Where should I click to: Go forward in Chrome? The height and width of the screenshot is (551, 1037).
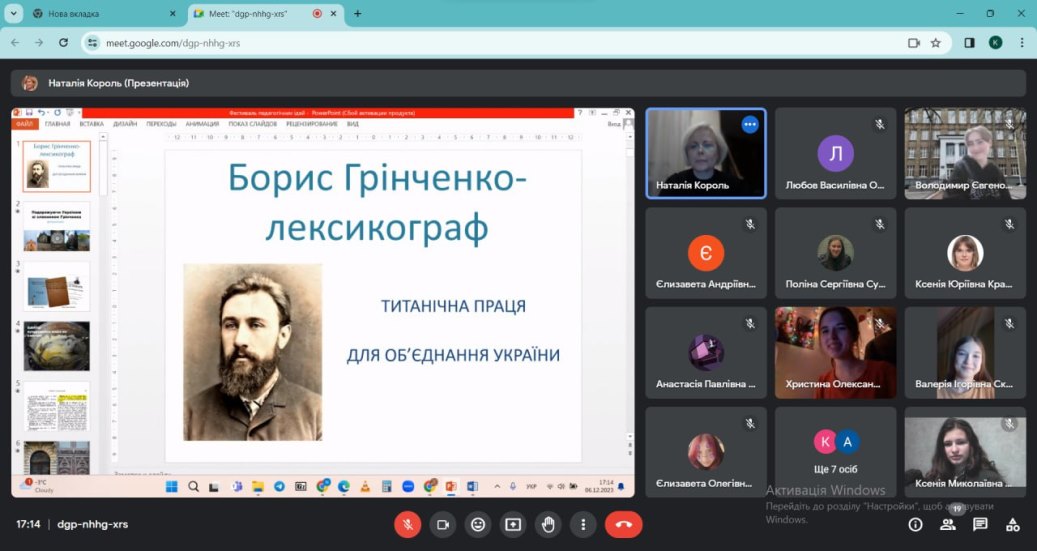point(39,43)
